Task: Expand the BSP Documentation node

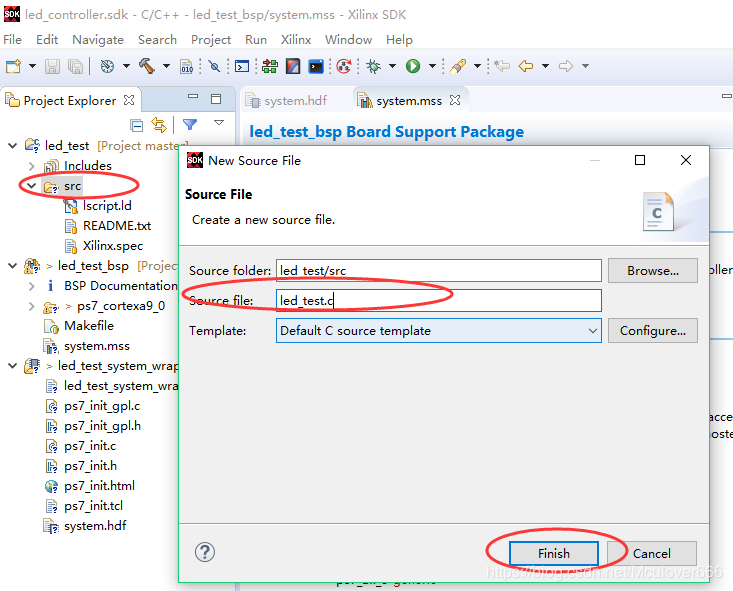Action: pos(31,286)
